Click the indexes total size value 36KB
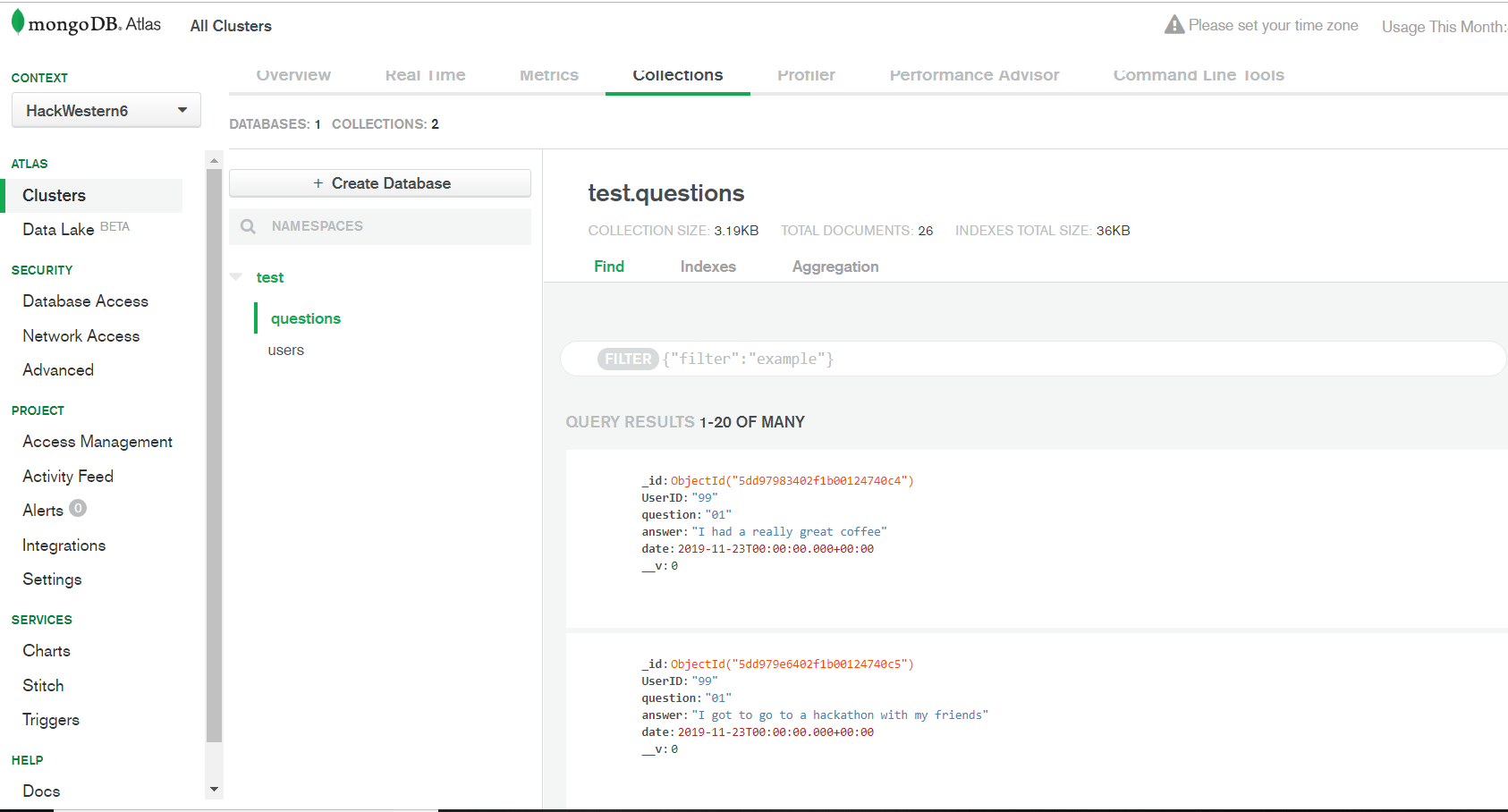1508x812 pixels. (x=1114, y=231)
